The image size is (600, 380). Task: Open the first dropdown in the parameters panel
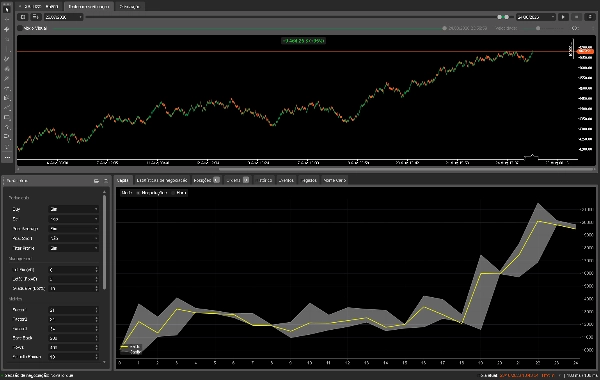pos(73,209)
